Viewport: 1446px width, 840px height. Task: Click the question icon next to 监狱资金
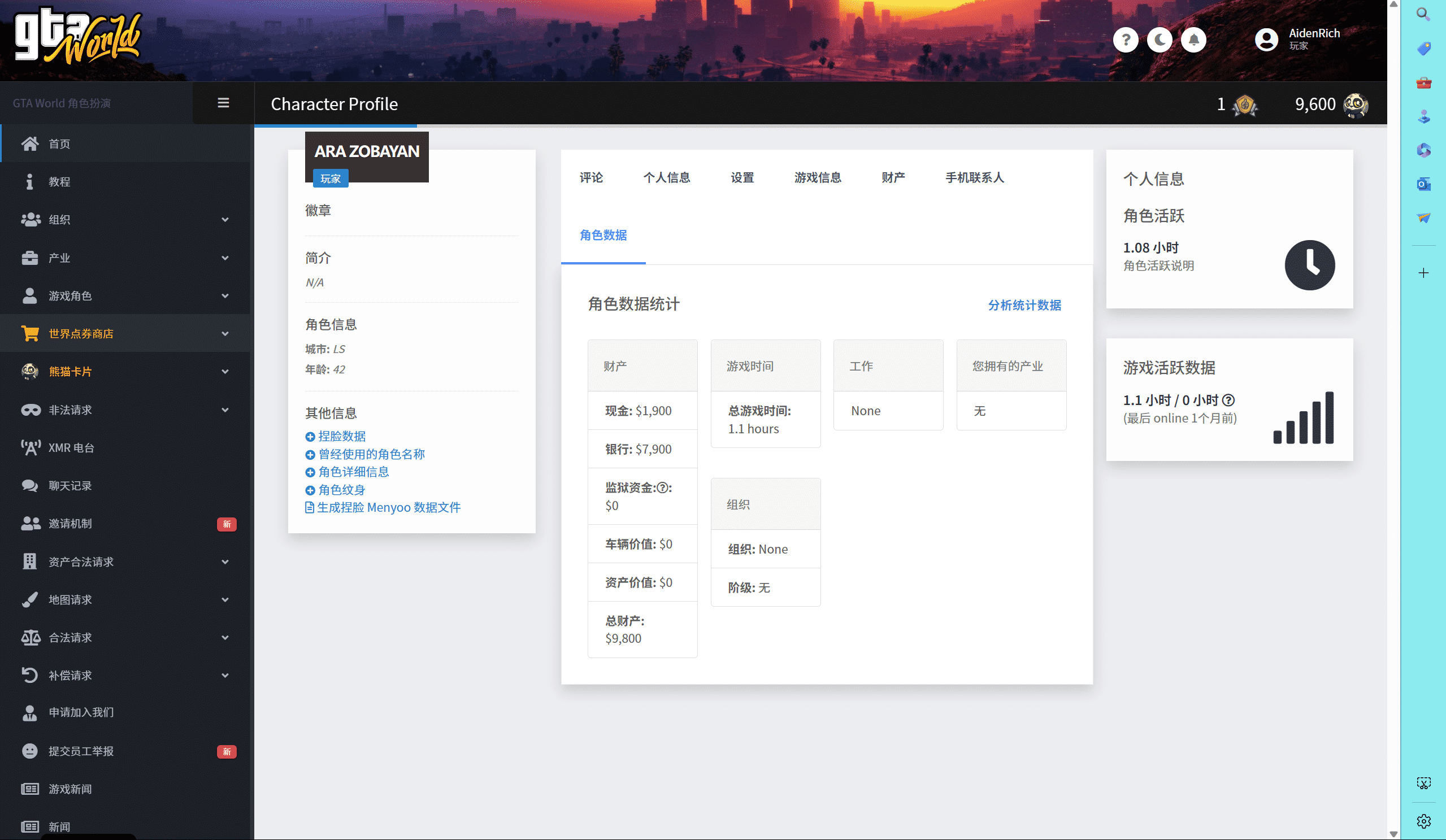click(x=663, y=488)
